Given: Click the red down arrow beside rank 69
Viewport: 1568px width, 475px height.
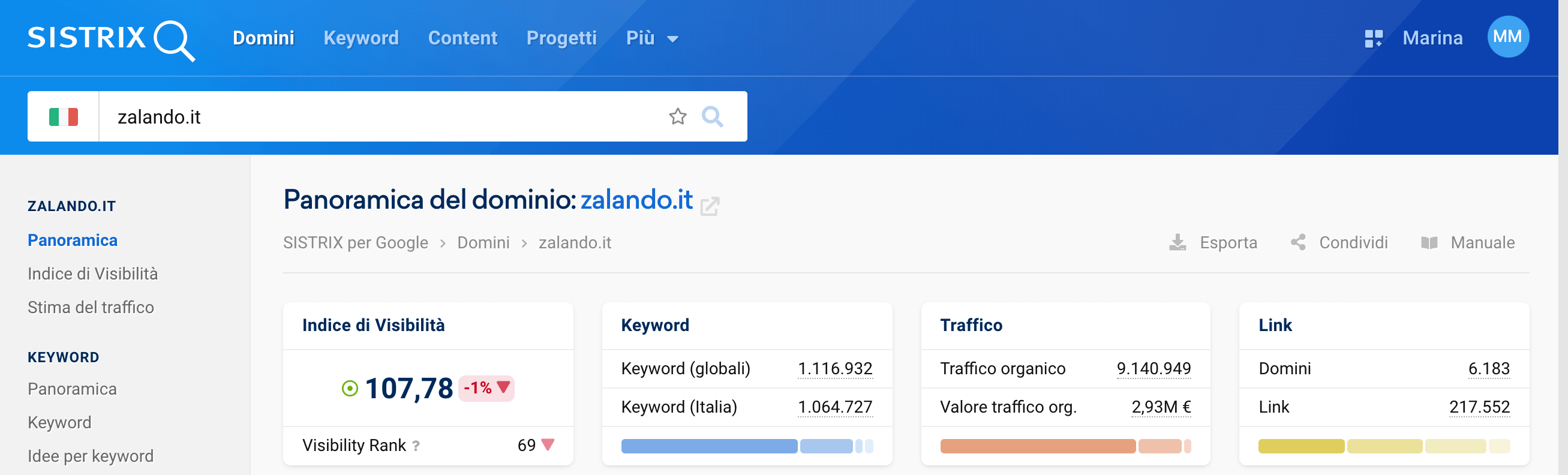Looking at the screenshot, I should 548,444.
